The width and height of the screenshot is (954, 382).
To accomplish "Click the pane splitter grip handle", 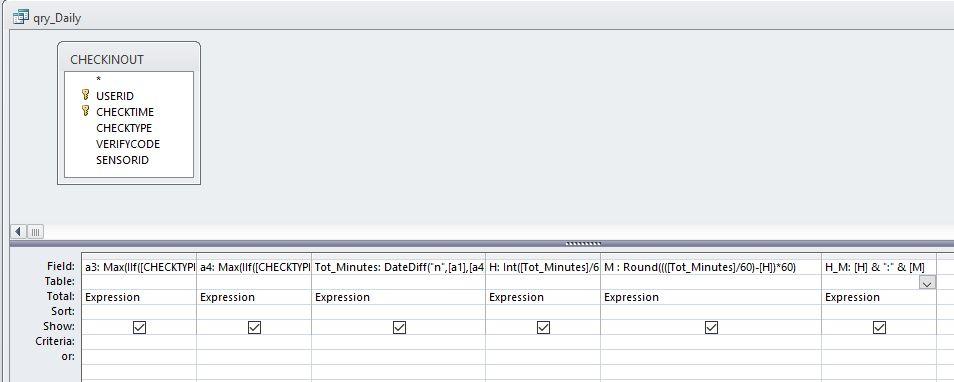I will (583, 244).
